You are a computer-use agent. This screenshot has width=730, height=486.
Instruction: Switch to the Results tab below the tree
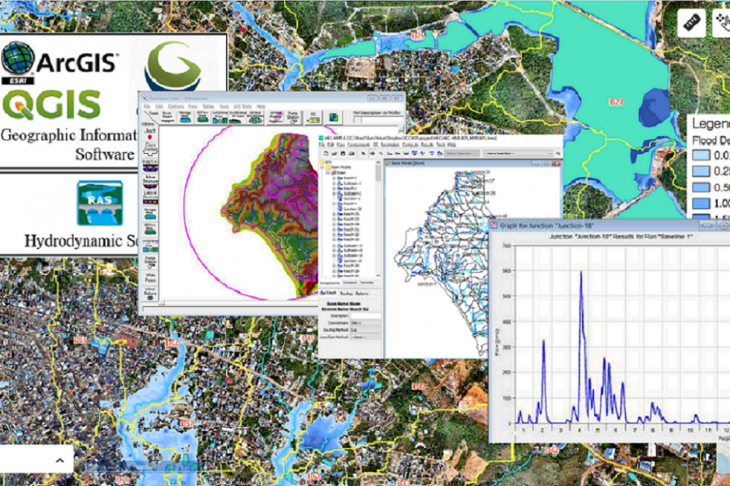point(367,283)
